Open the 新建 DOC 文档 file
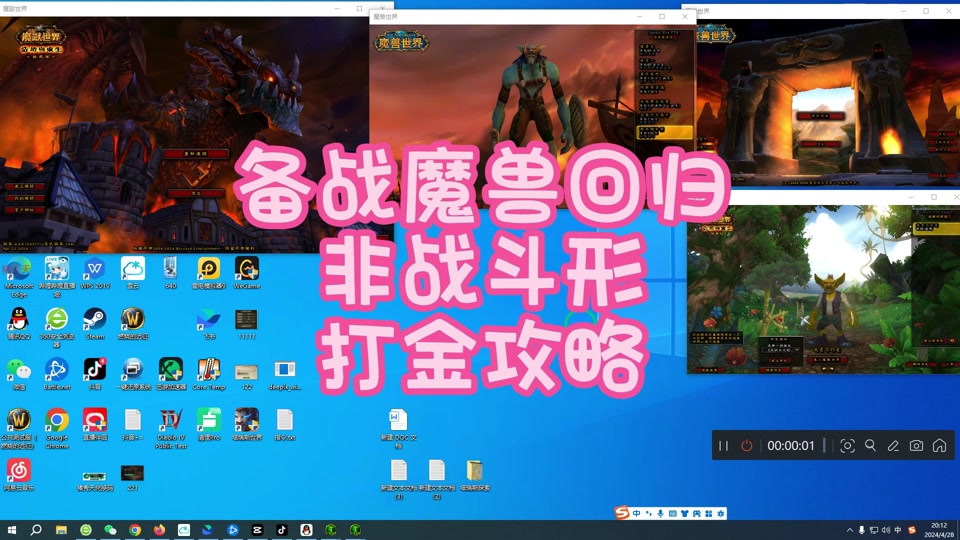Screen dimensions: 960x540 click(x=398, y=429)
